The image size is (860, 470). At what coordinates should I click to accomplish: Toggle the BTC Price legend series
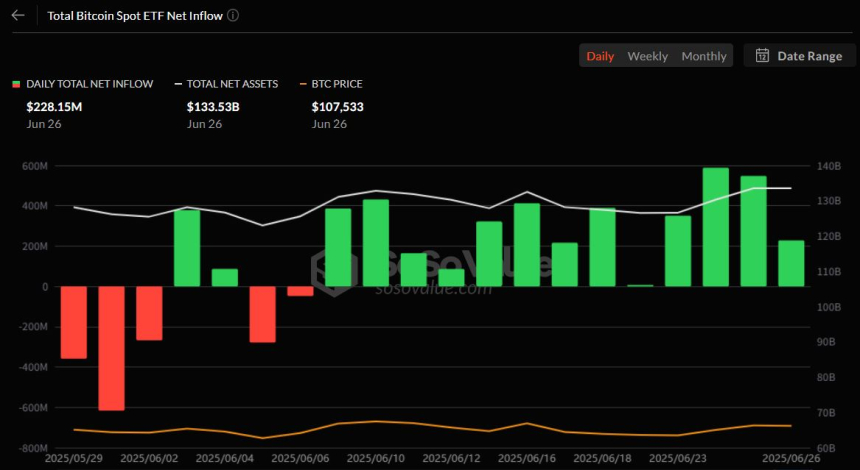tap(336, 84)
